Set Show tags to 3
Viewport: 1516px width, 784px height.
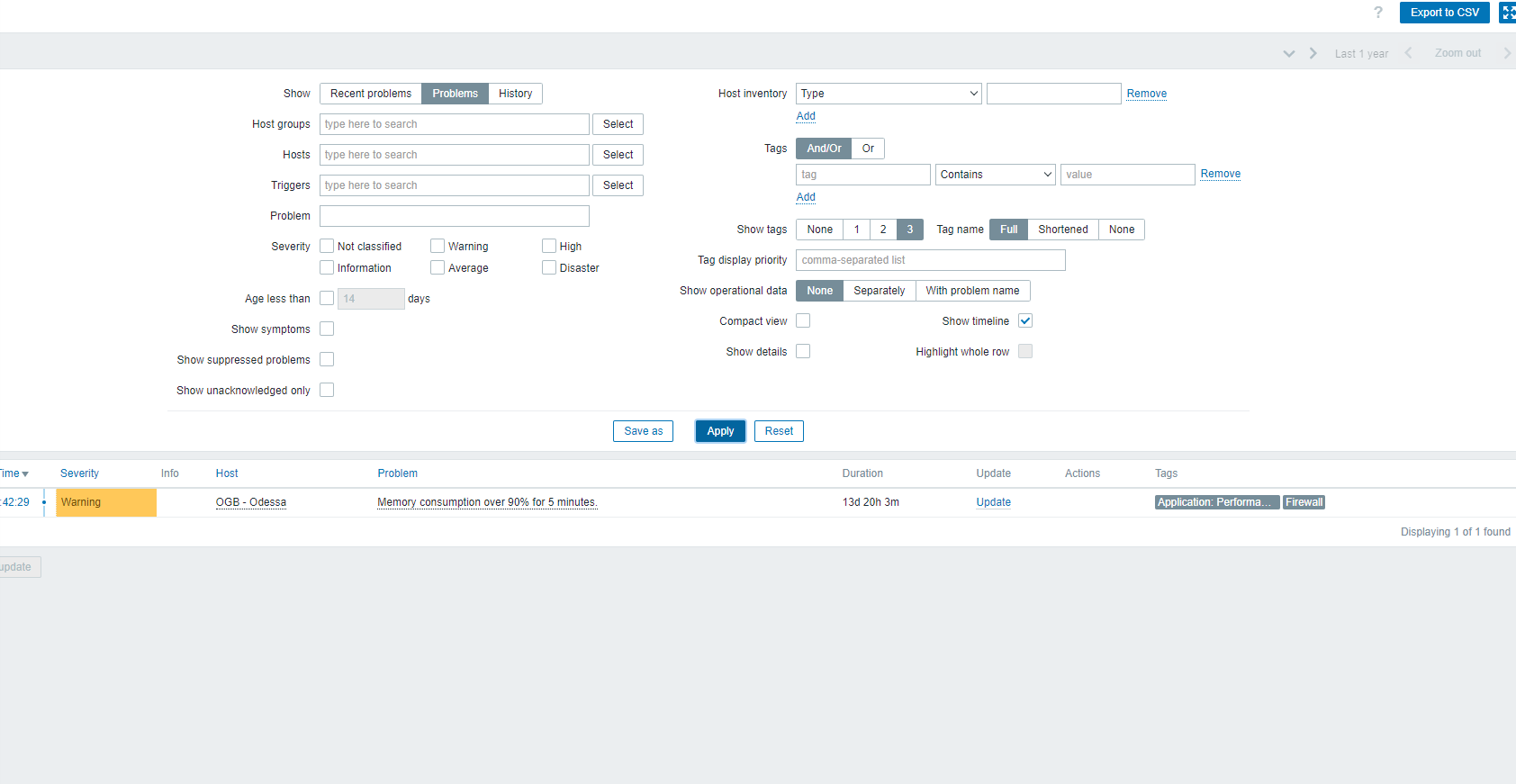coord(910,230)
